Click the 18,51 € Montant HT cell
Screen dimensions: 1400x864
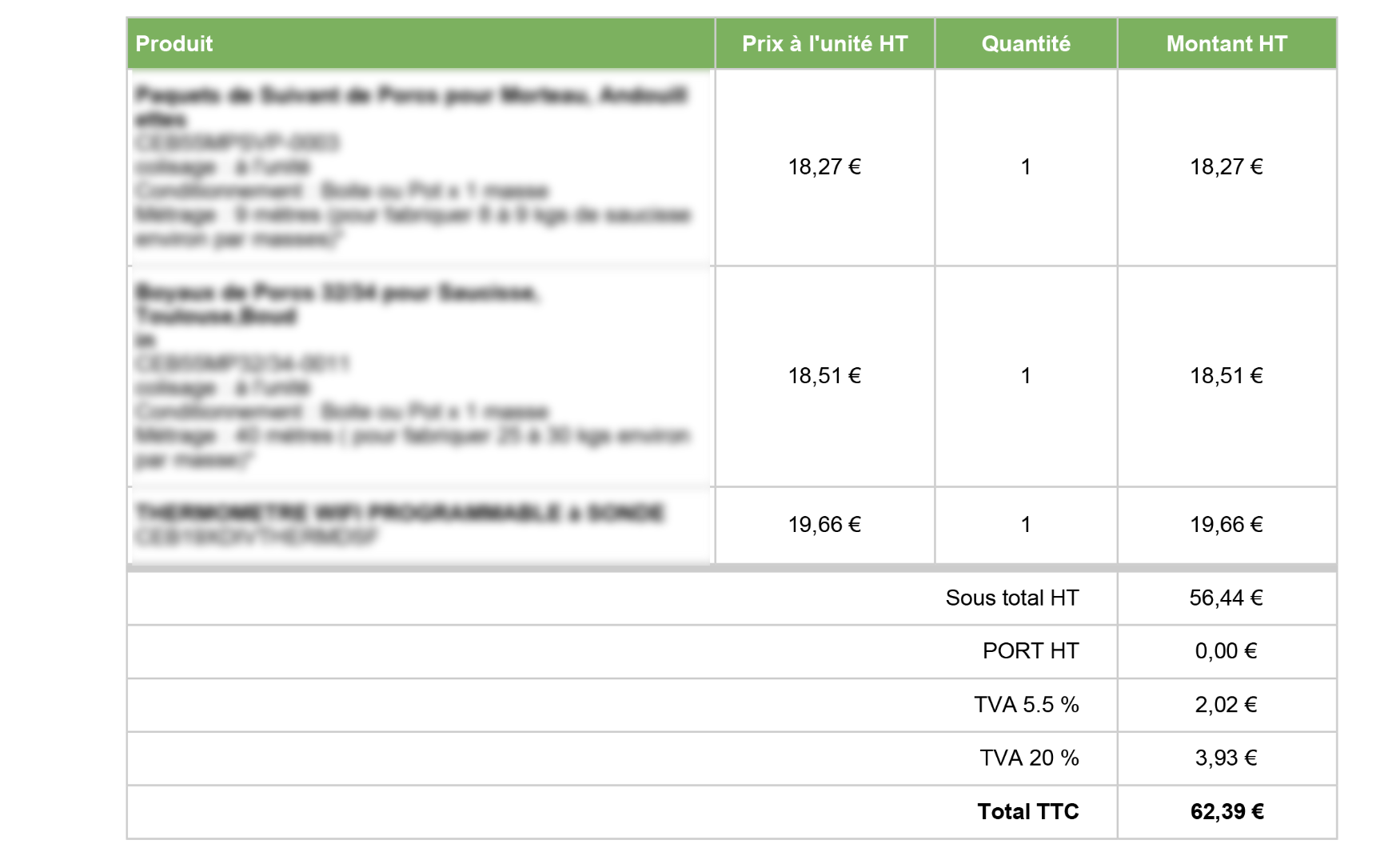pyautogui.click(x=1226, y=376)
